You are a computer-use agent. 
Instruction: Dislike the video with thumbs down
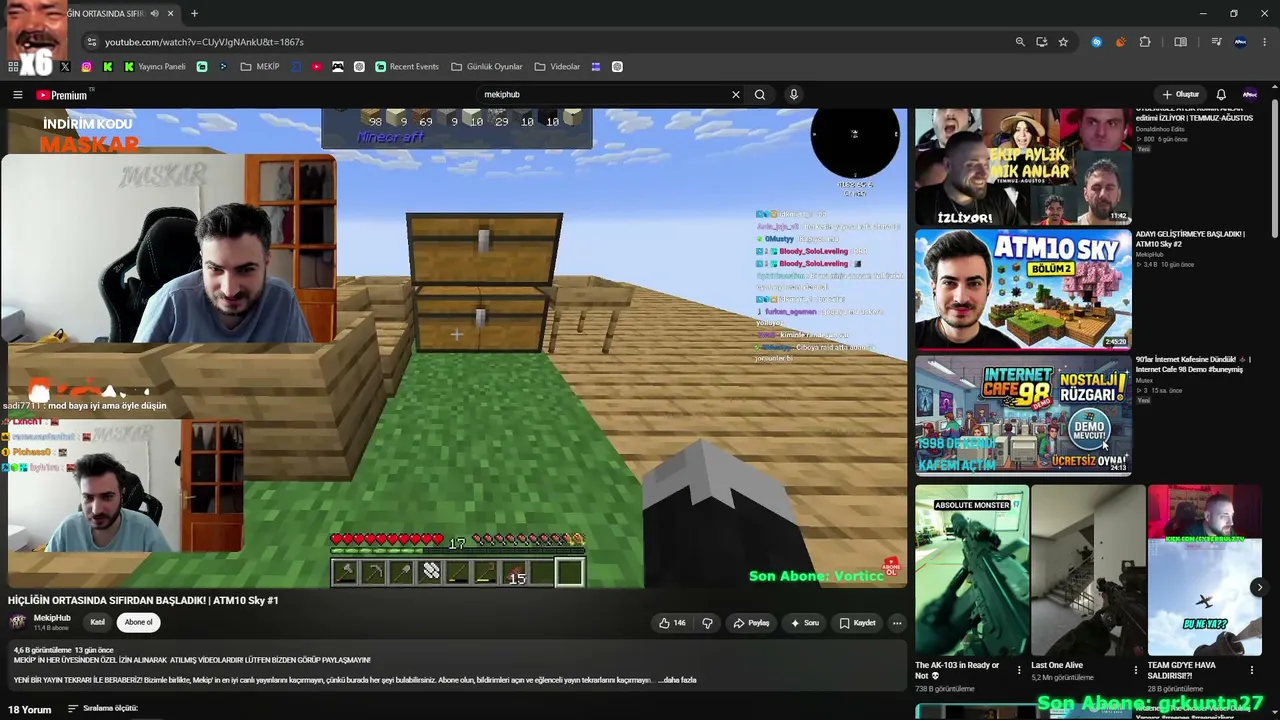coord(707,623)
